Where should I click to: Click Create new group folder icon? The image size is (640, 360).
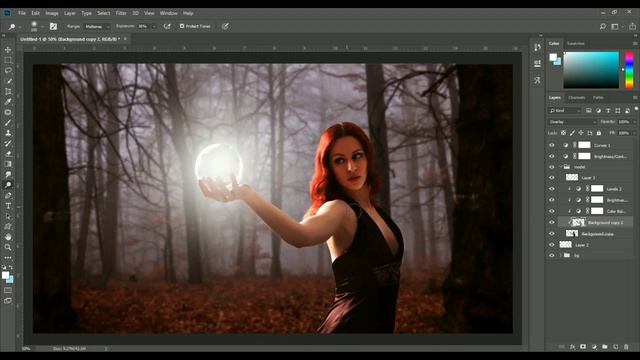point(604,347)
